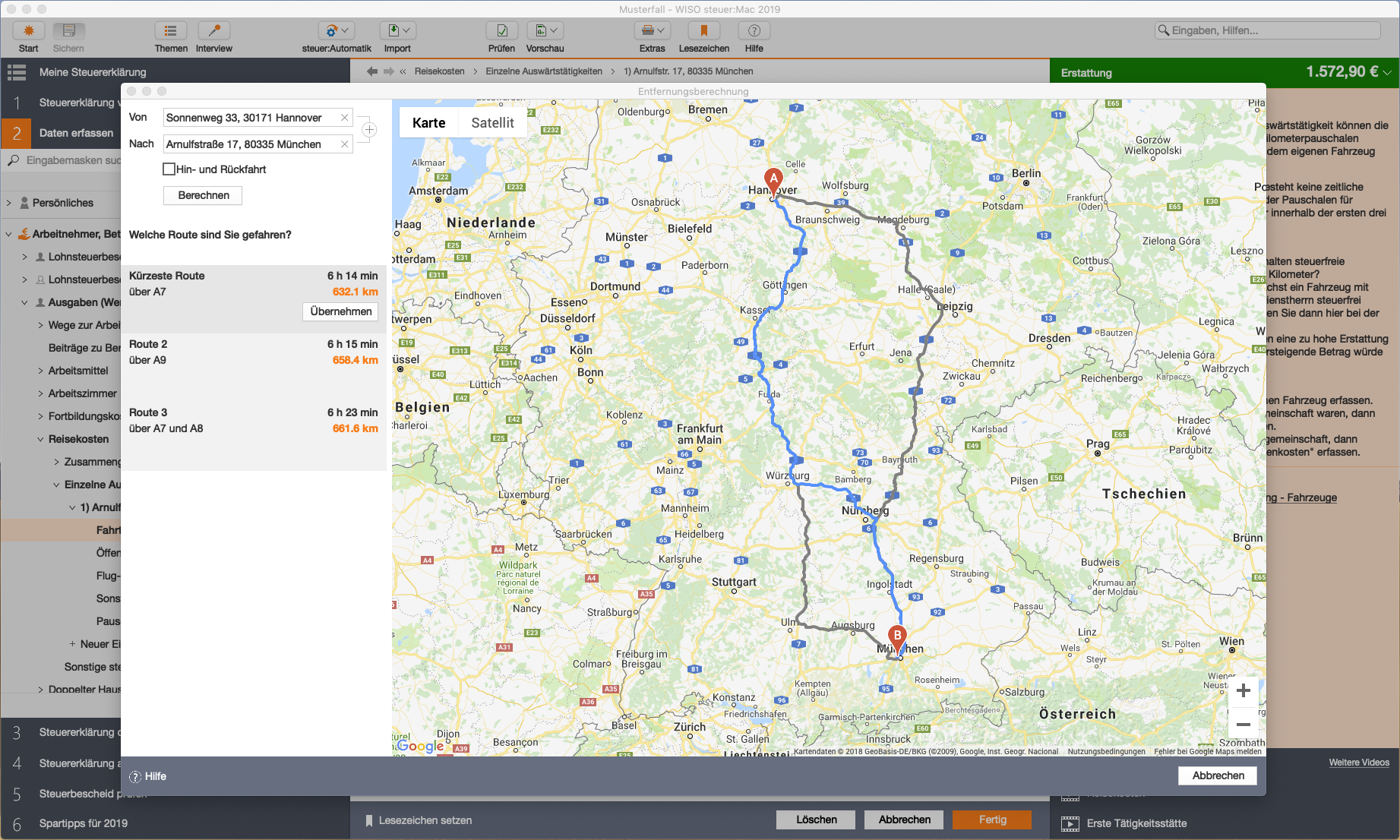Click the orange Fertig button
The image size is (1400, 840).
pyautogui.click(x=992, y=819)
